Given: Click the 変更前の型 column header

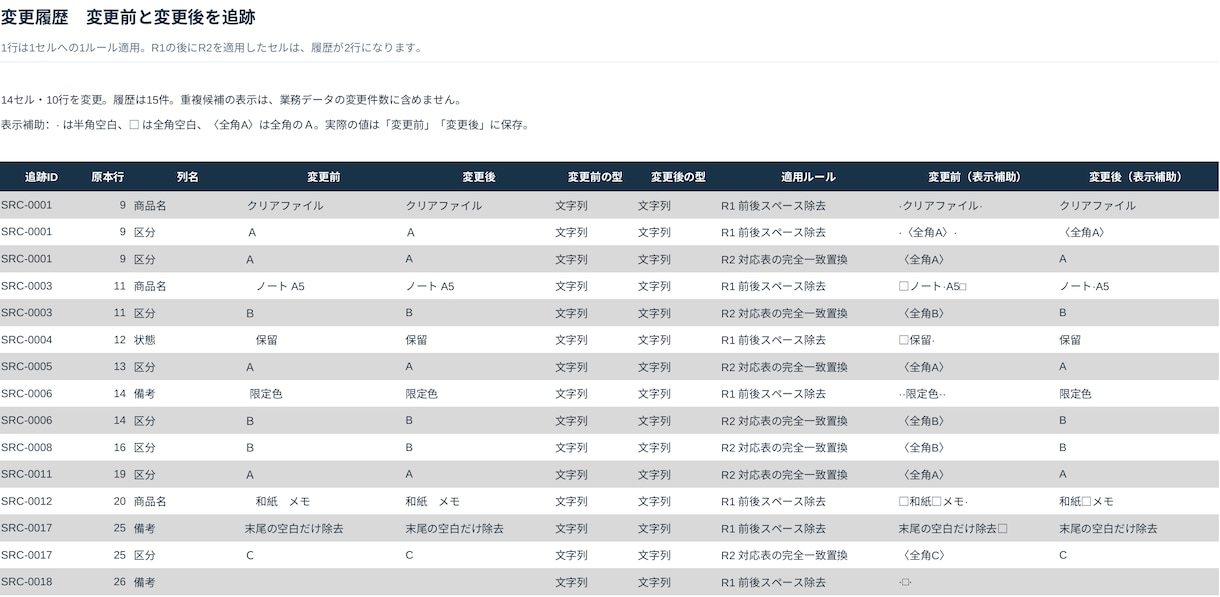Looking at the screenshot, I should pos(595,177).
